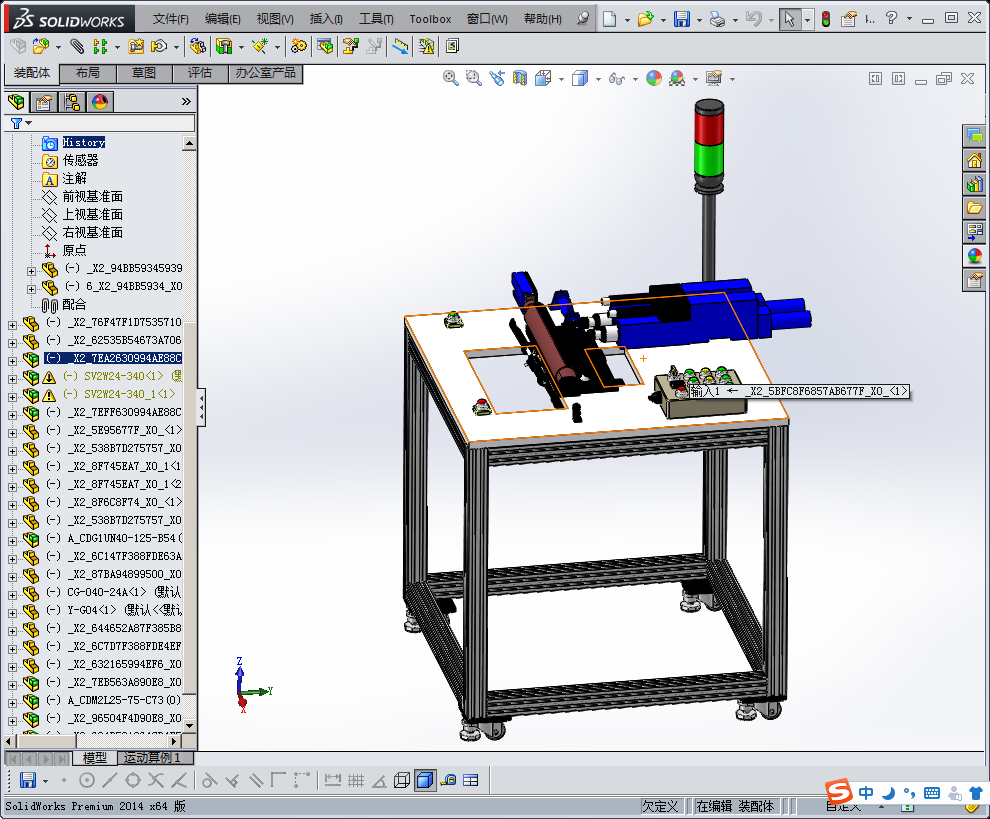Click the Smart Fasteners icon
Viewport: 990px width, 819px height.
point(136,46)
